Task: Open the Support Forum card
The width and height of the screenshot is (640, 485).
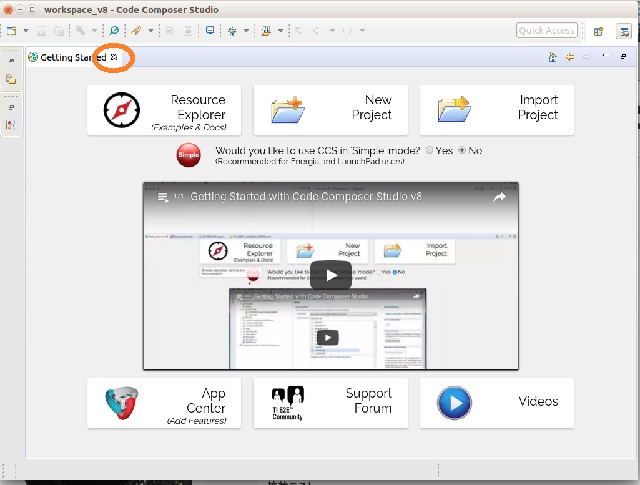Action: point(331,403)
